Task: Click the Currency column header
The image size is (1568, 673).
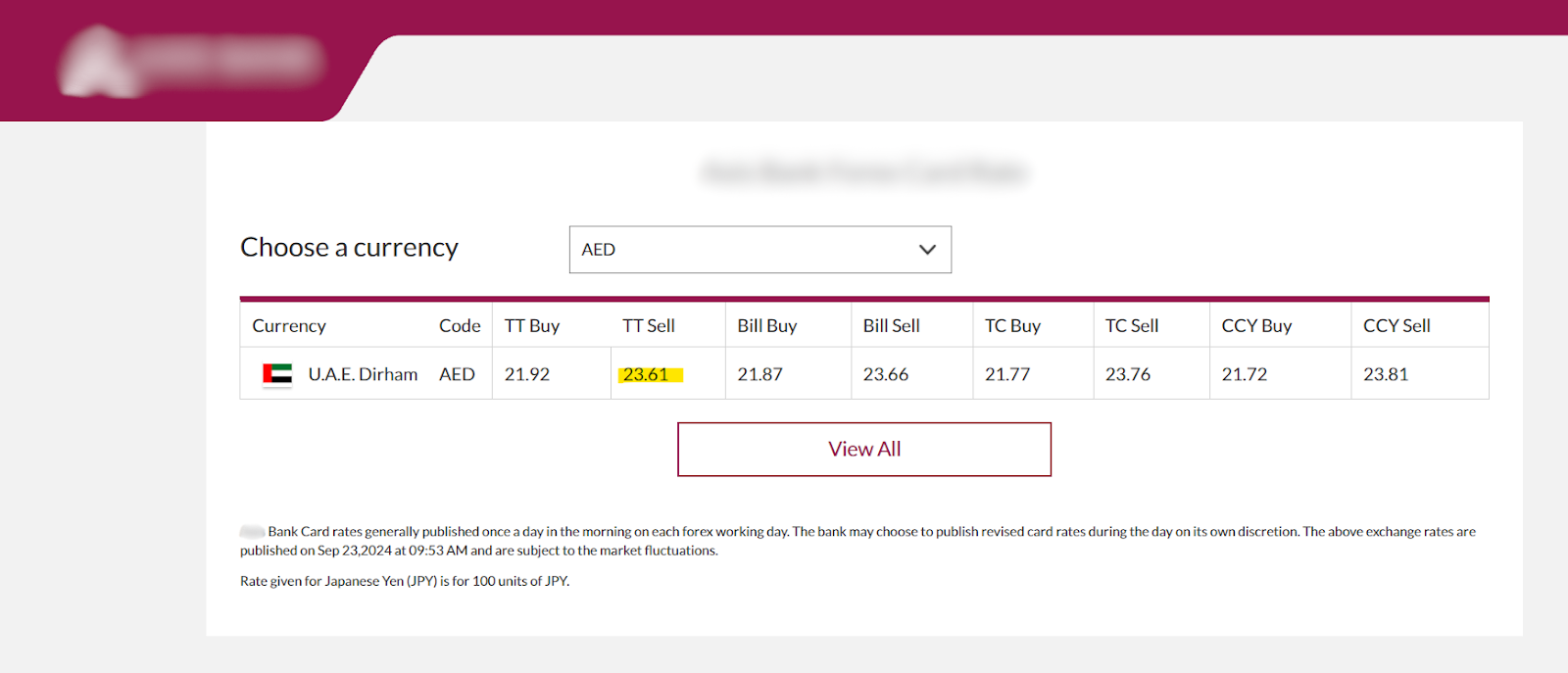Action: [x=289, y=326]
